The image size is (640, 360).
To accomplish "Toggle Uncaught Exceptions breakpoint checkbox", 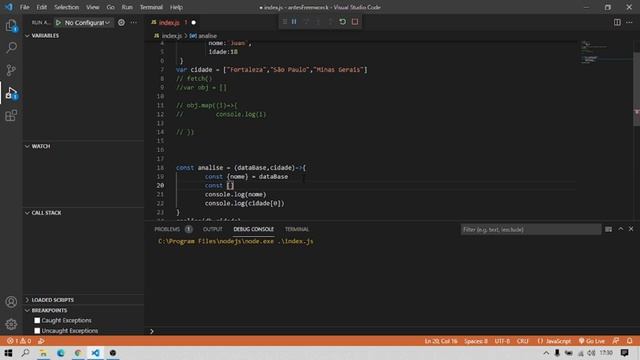I will pyautogui.click(x=37, y=331).
